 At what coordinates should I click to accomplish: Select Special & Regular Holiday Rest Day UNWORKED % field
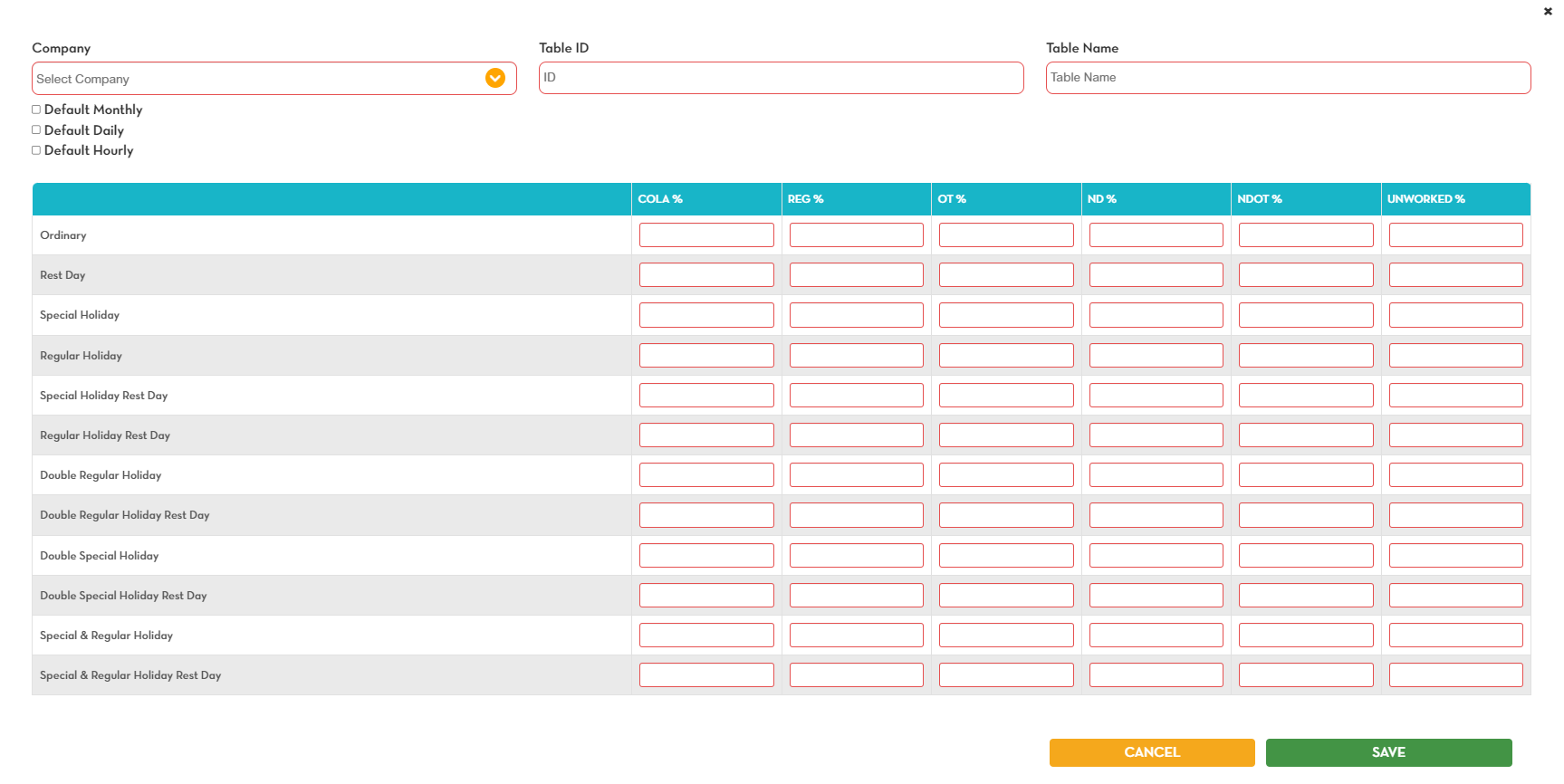(1456, 675)
